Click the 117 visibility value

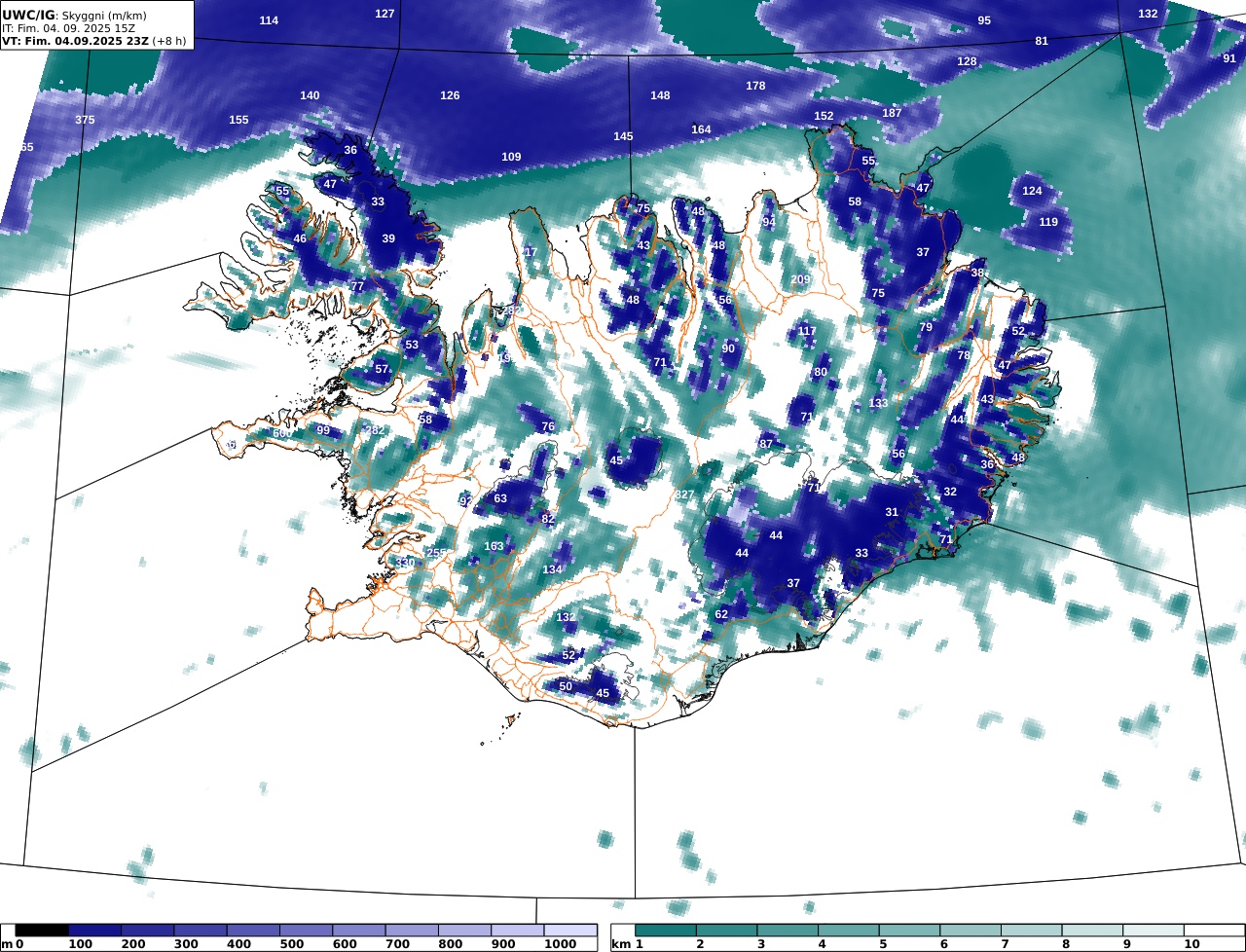[x=807, y=331]
